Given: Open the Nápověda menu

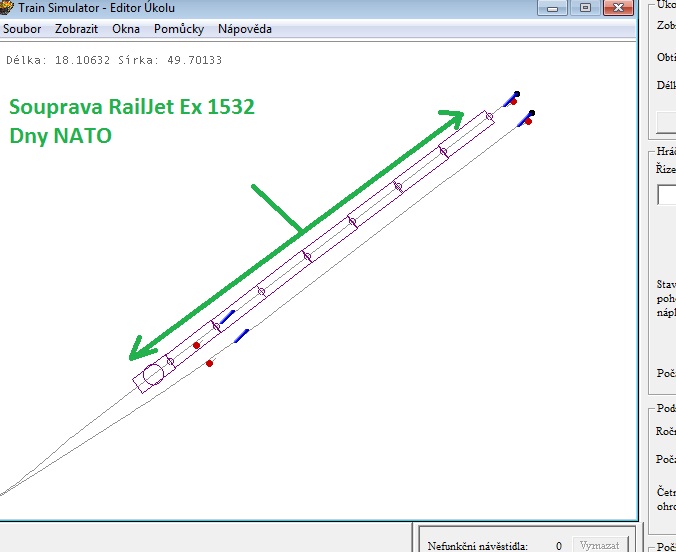Looking at the screenshot, I should (x=245, y=29).
